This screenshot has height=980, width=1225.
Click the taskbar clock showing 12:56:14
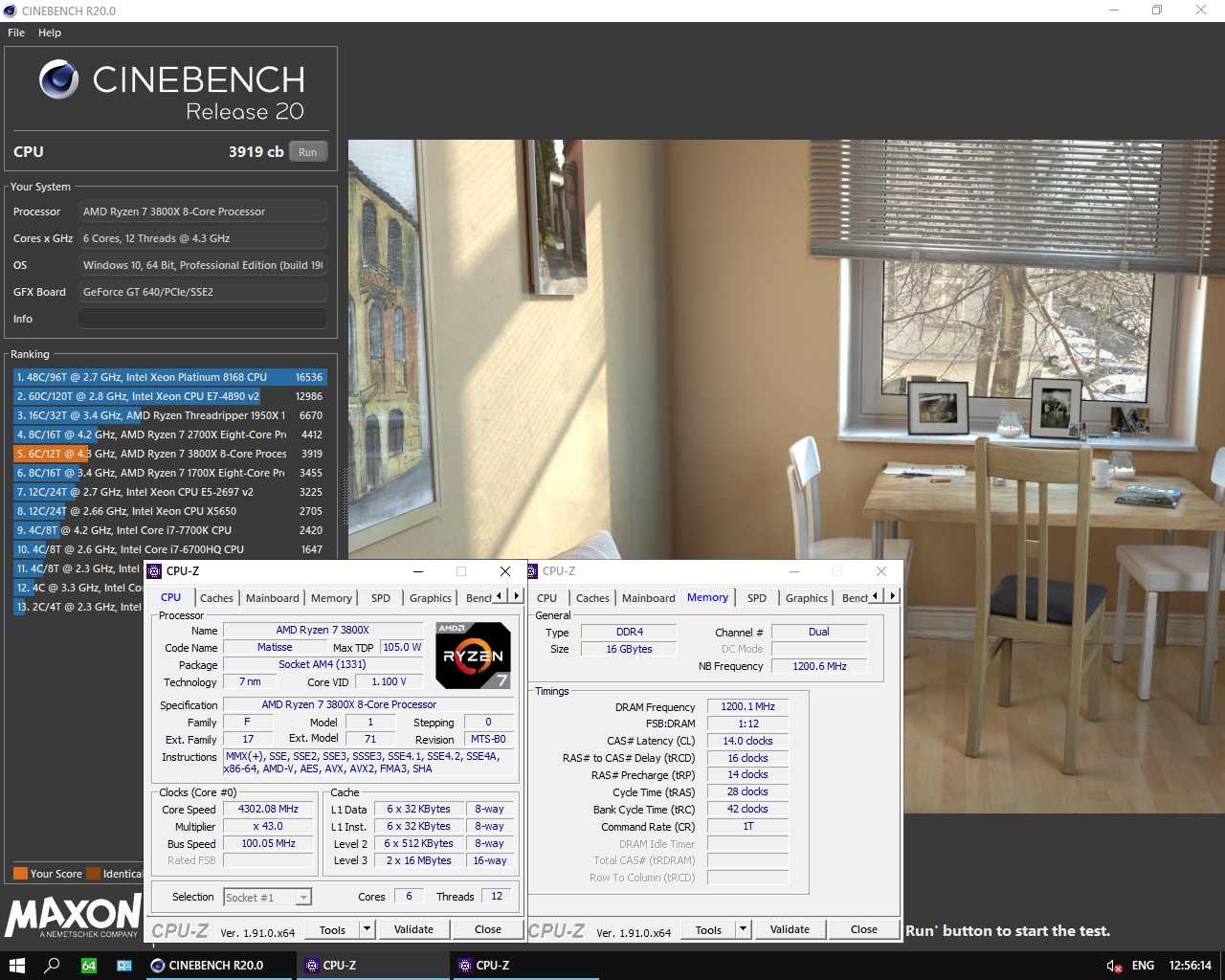1190,966
